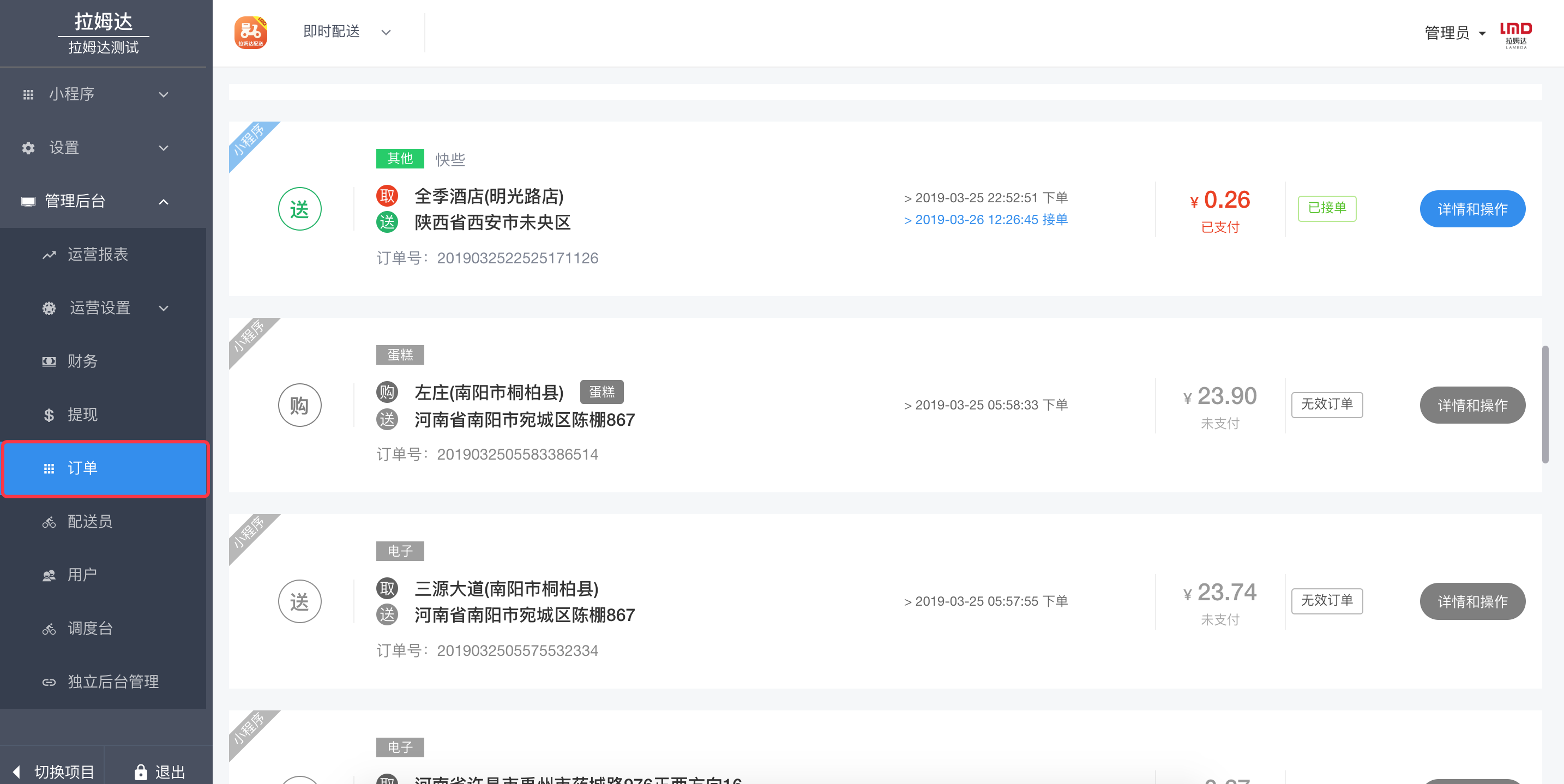Click the 运营设置 cog icon
1564x784 pixels.
pyautogui.click(x=49, y=308)
